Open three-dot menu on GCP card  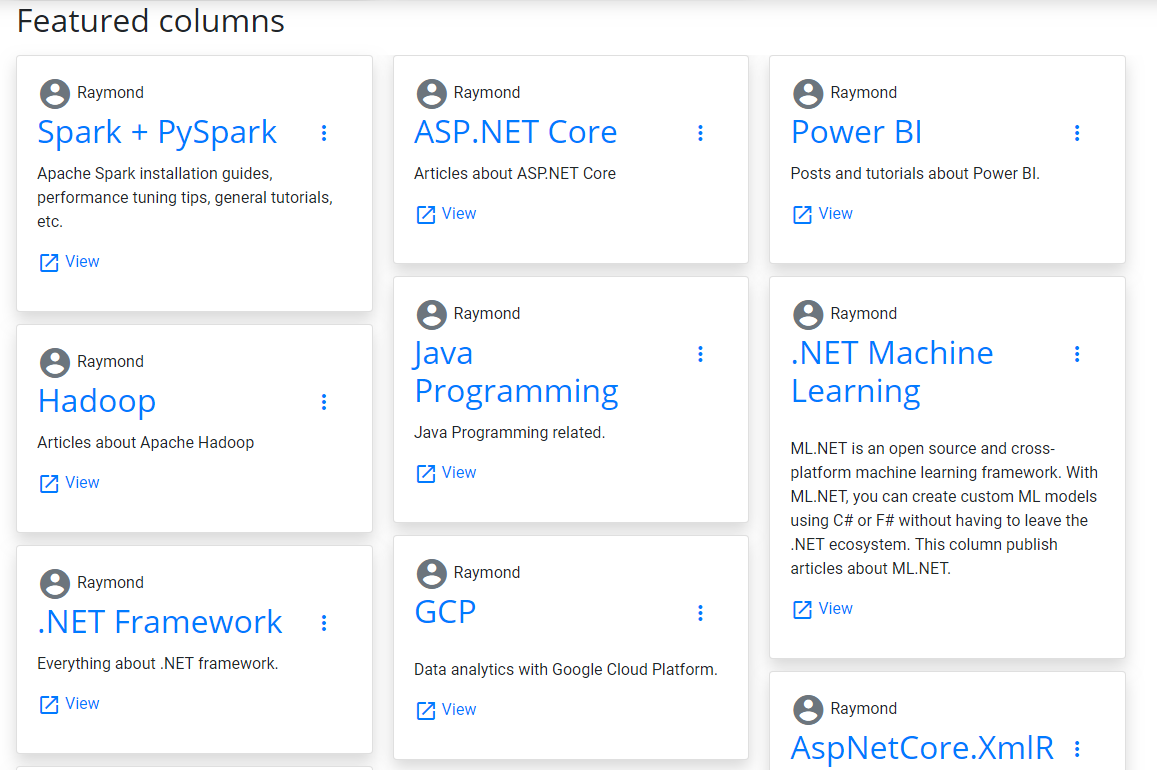click(x=700, y=613)
